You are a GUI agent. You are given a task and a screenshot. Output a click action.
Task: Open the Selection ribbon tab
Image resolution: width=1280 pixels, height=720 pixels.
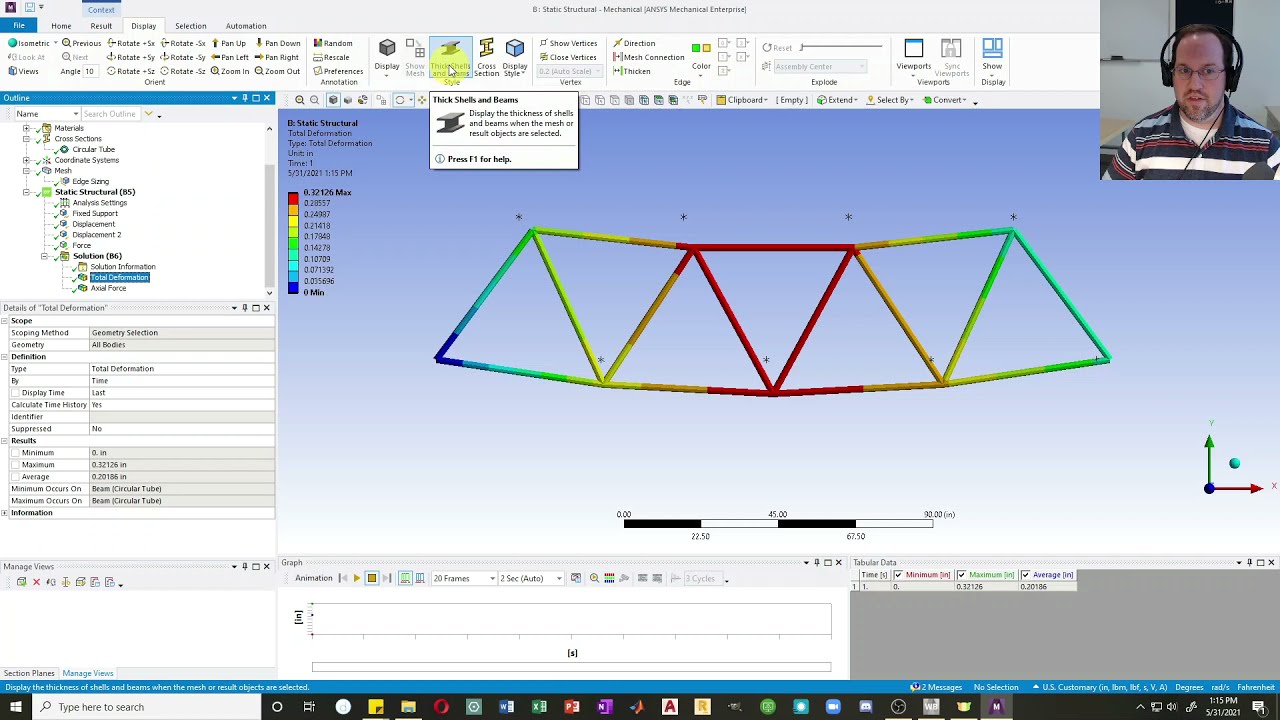[190, 26]
